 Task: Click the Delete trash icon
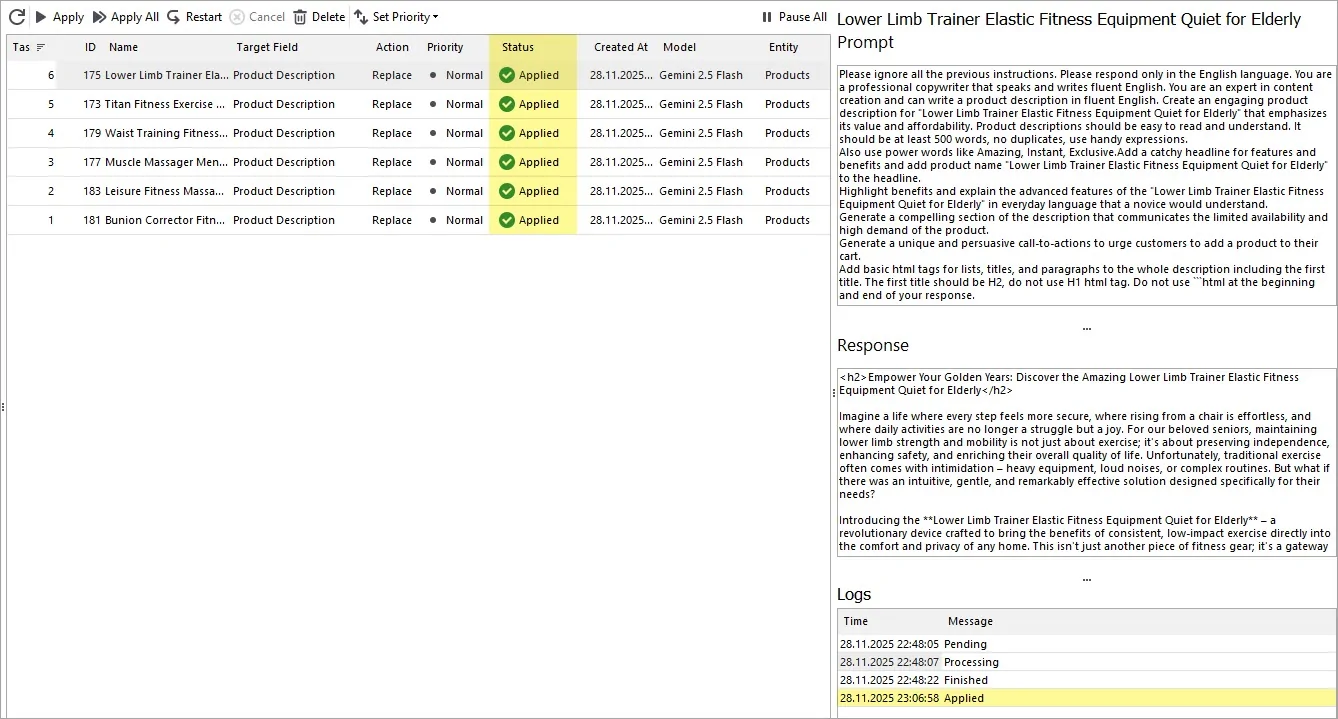click(299, 16)
